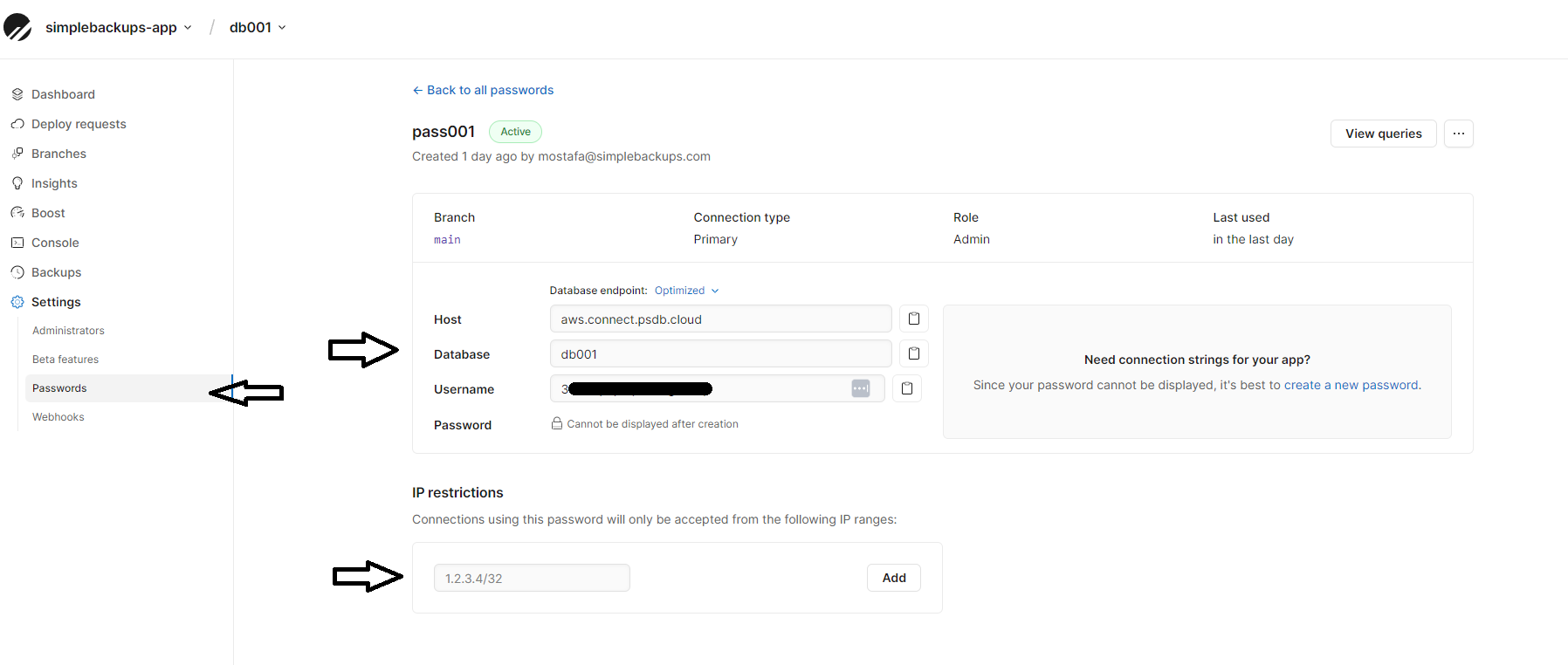The image size is (1568, 665).
Task: Copy the Username to clipboard
Action: tap(906, 388)
